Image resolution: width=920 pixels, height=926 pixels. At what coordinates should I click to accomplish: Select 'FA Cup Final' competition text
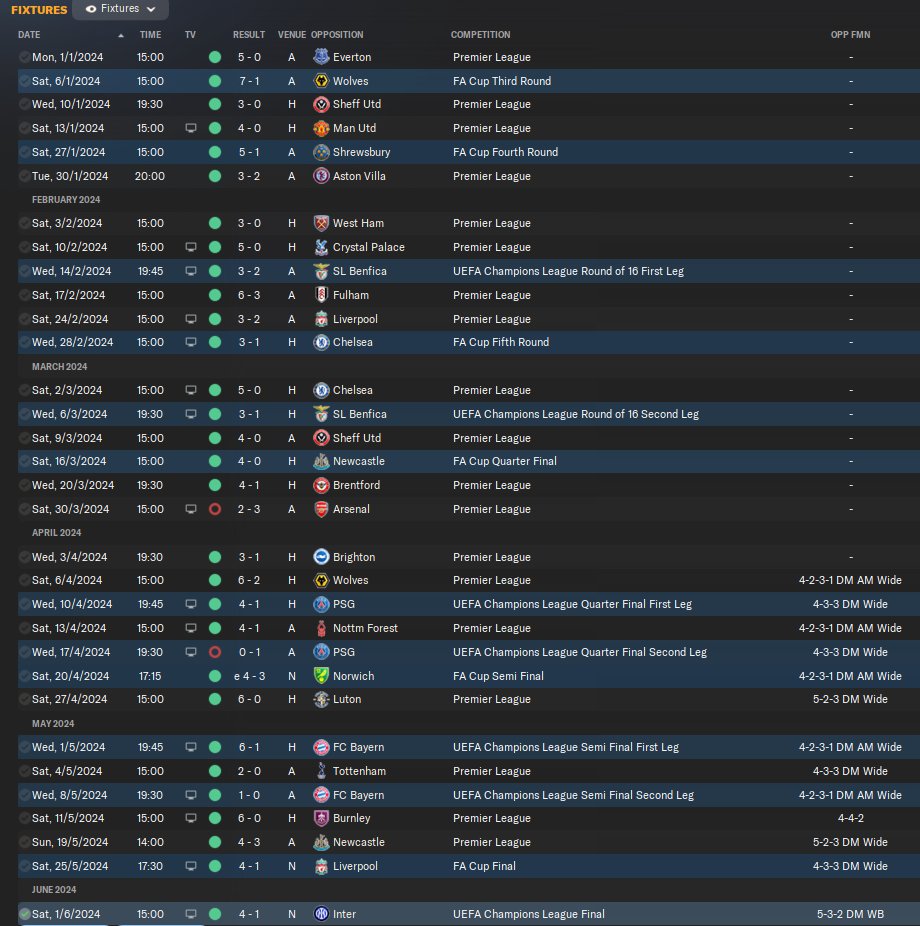(x=484, y=866)
